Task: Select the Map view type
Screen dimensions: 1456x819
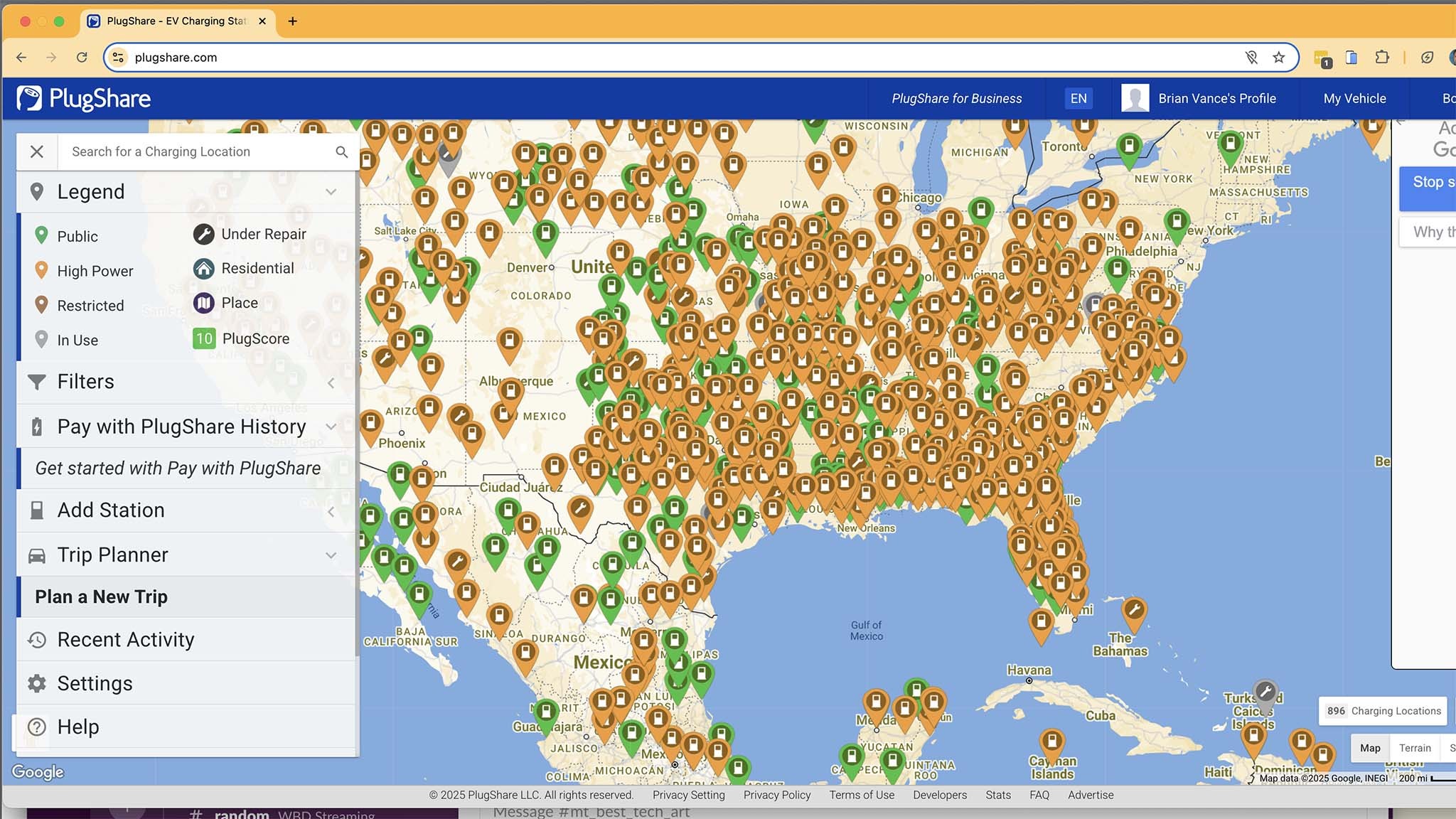Action: pyautogui.click(x=1370, y=748)
